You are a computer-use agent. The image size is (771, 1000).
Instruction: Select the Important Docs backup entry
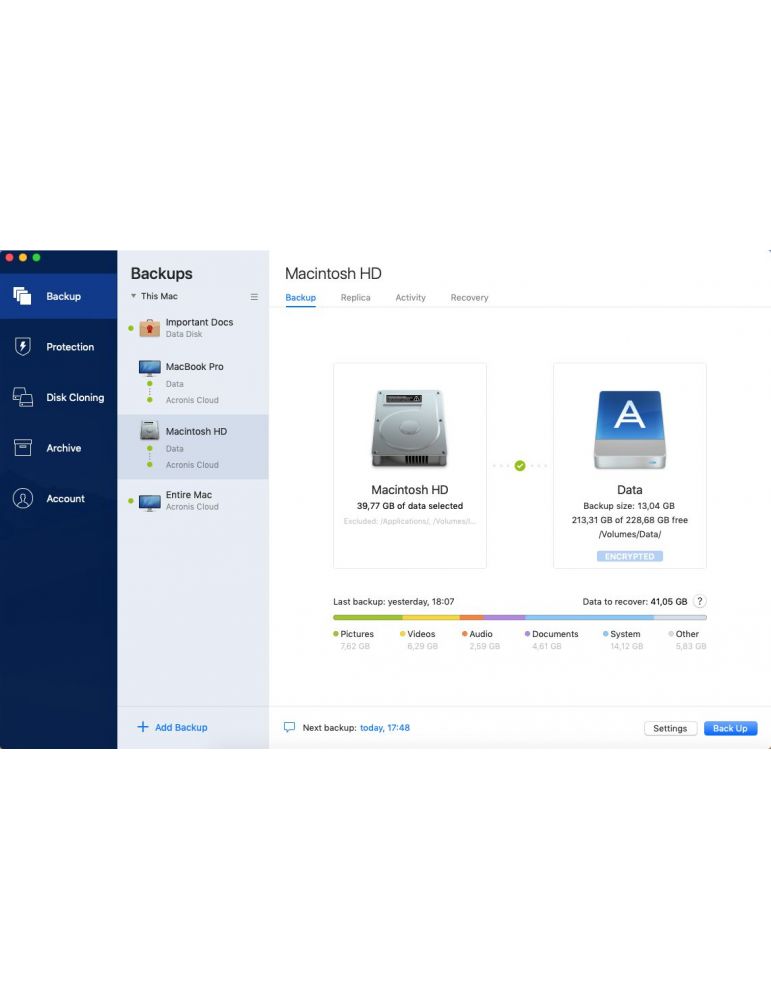coord(193,328)
